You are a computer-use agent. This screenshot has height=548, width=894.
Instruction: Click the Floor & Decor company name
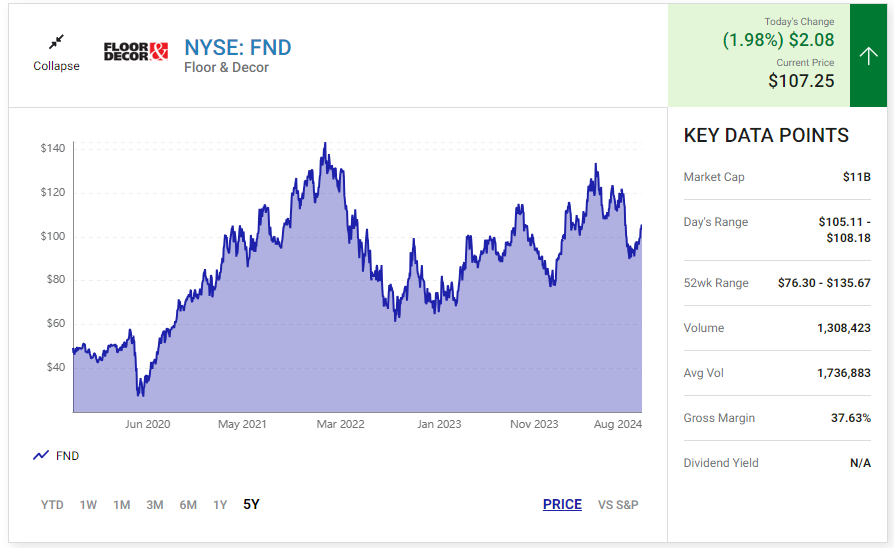226,68
